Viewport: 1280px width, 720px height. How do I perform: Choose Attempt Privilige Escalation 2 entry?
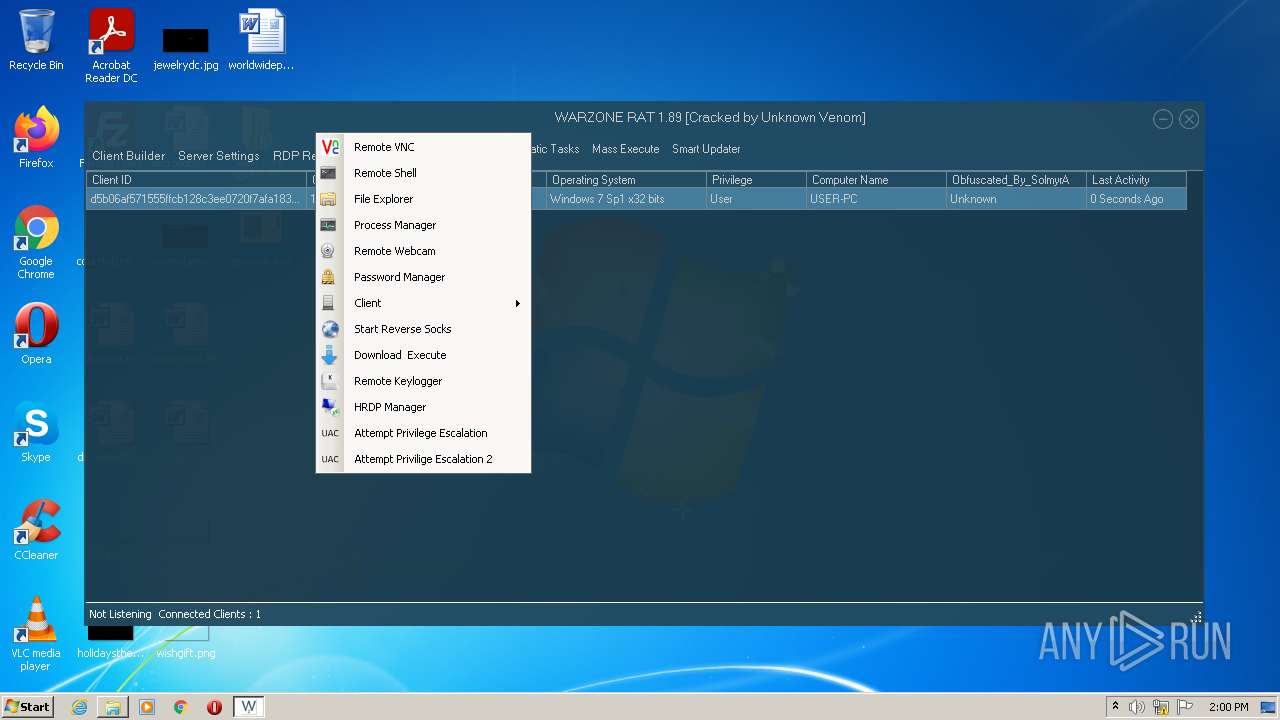[x=423, y=459]
